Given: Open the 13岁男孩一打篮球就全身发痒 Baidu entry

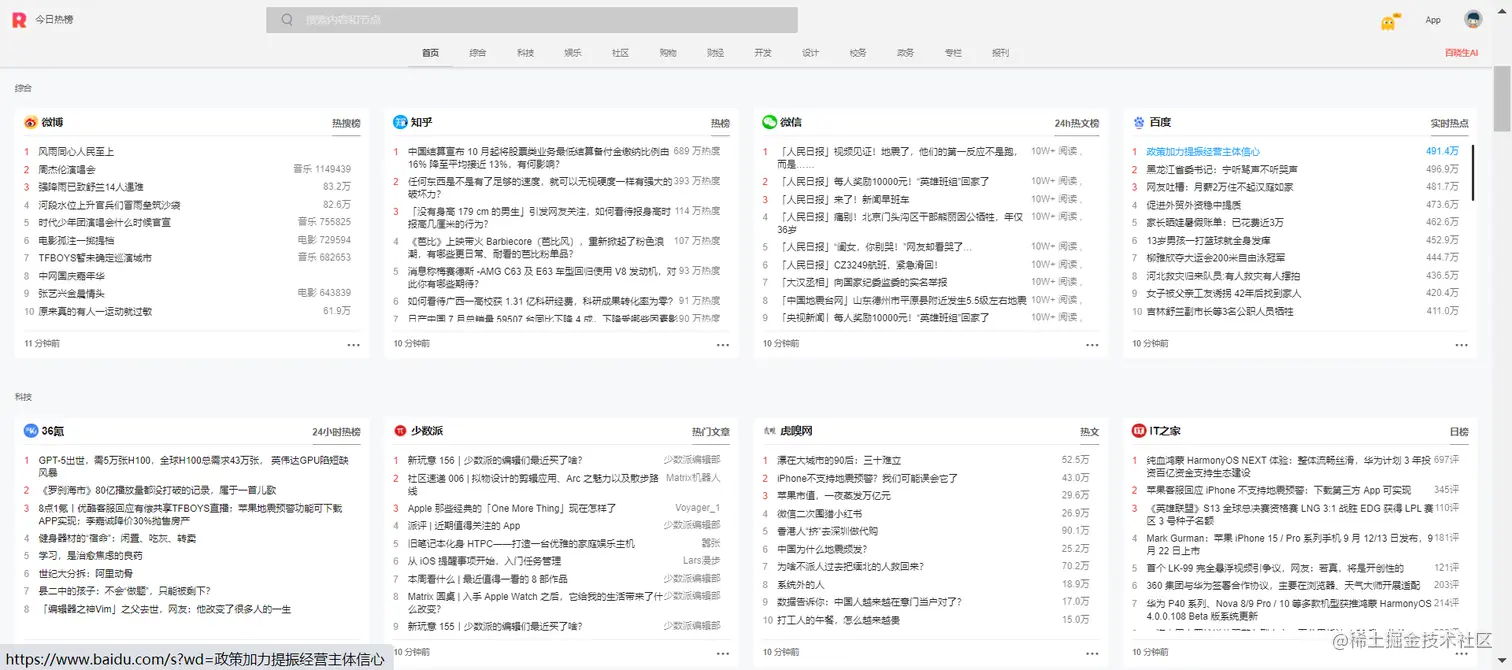Looking at the screenshot, I should 1208,240.
